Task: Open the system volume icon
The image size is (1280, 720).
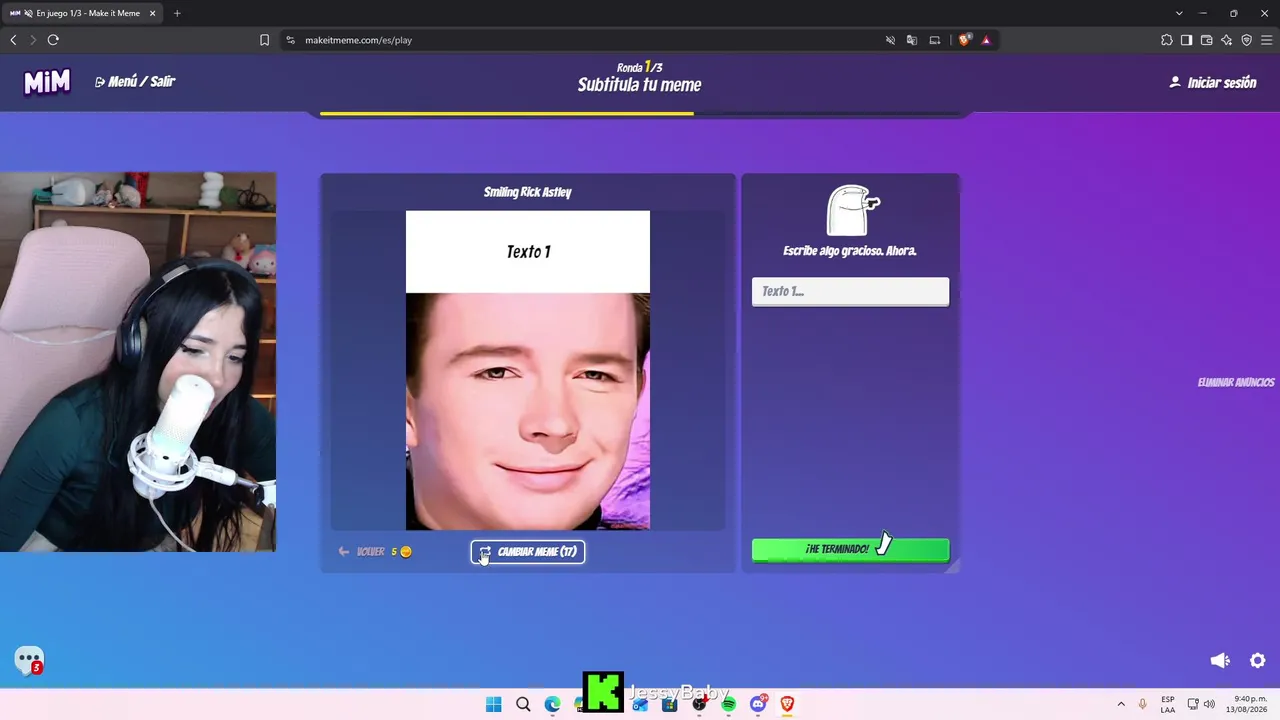Action: (x=1209, y=704)
